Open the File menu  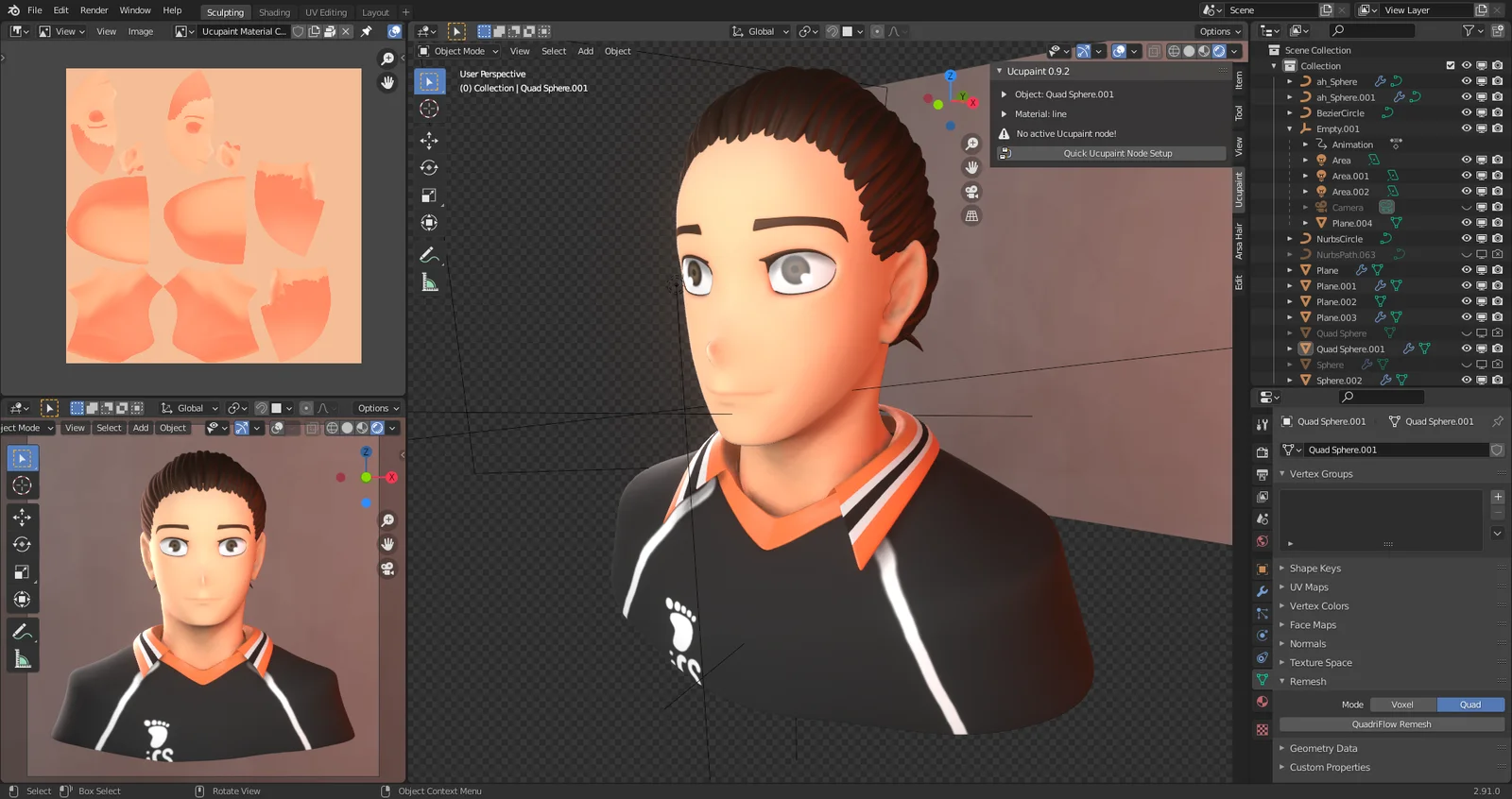(35, 10)
